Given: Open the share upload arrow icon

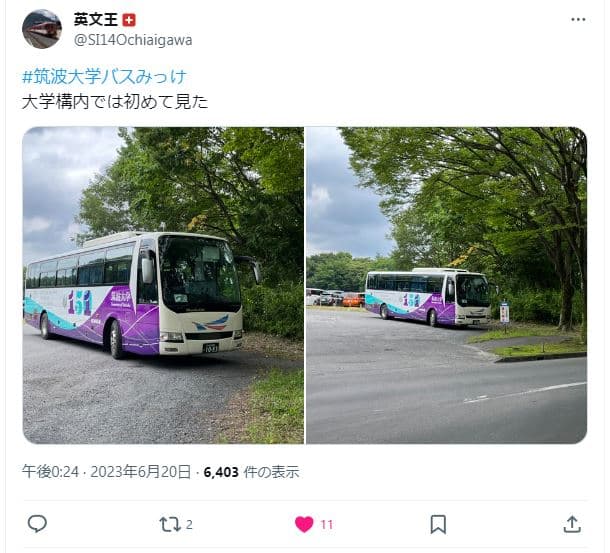Looking at the screenshot, I should [x=572, y=524].
